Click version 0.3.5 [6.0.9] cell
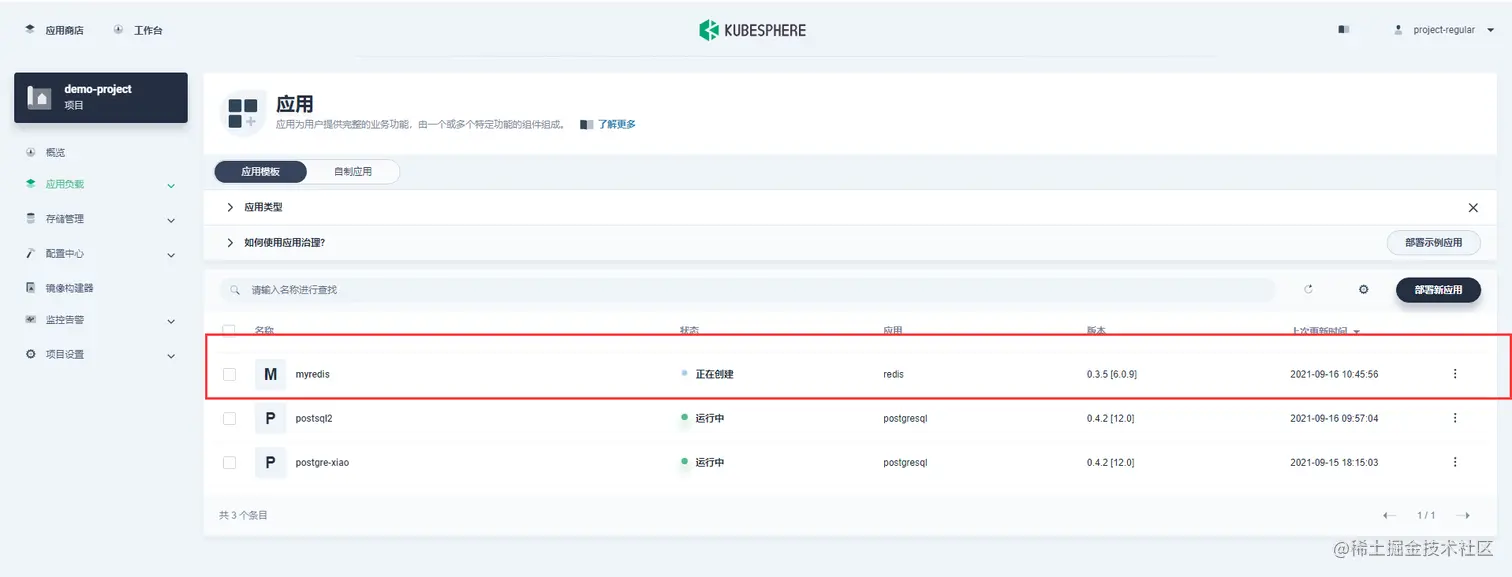This screenshot has height=577, width=1512. point(1112,375)
